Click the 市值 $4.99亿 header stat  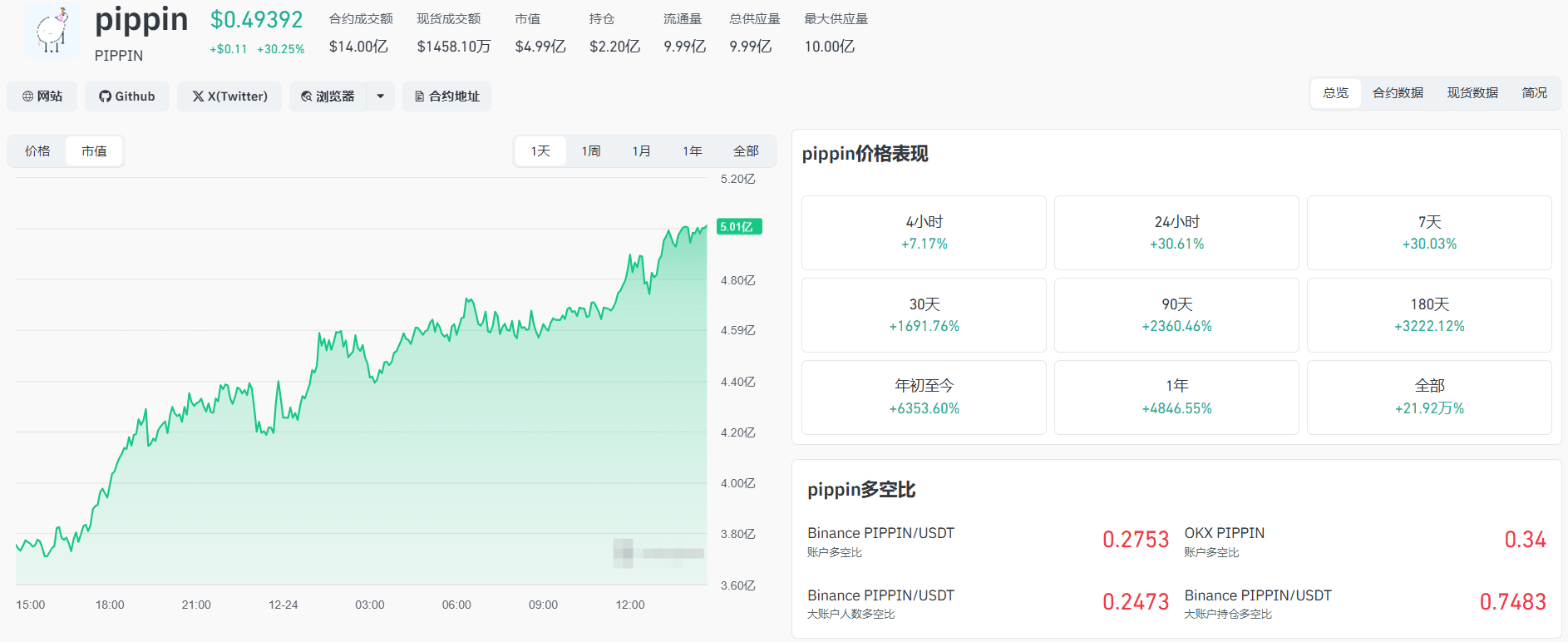coord(540,32)
